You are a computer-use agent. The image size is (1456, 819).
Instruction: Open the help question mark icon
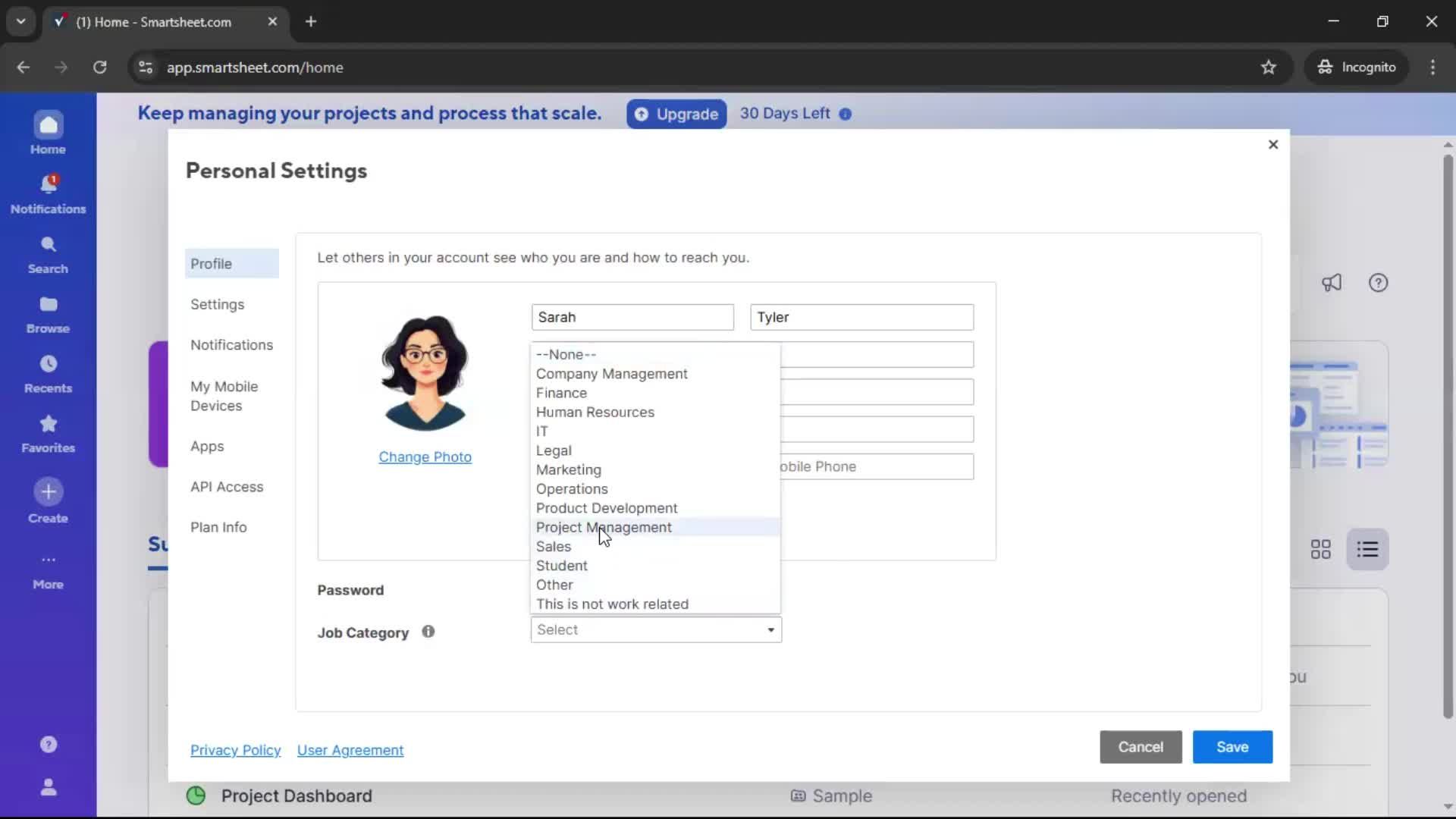1378,282
